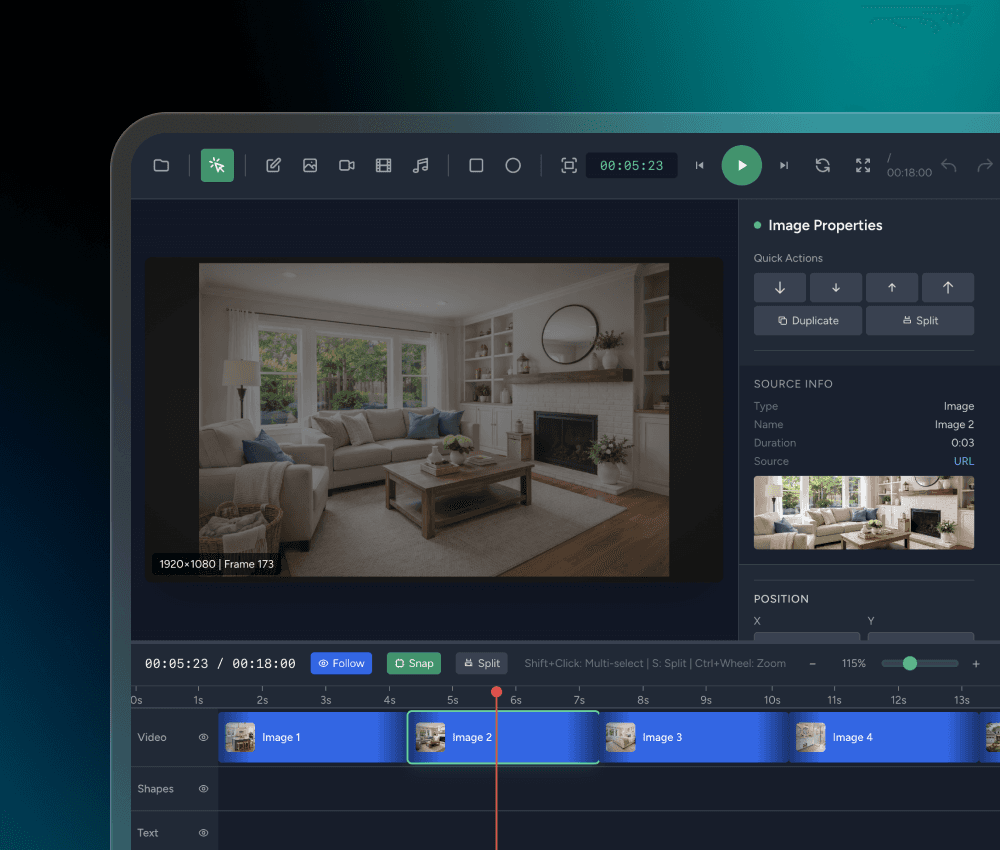This screenshot has width=1000, height=850.
Task: Skip to the end of the video
Action: coord(784,166)
